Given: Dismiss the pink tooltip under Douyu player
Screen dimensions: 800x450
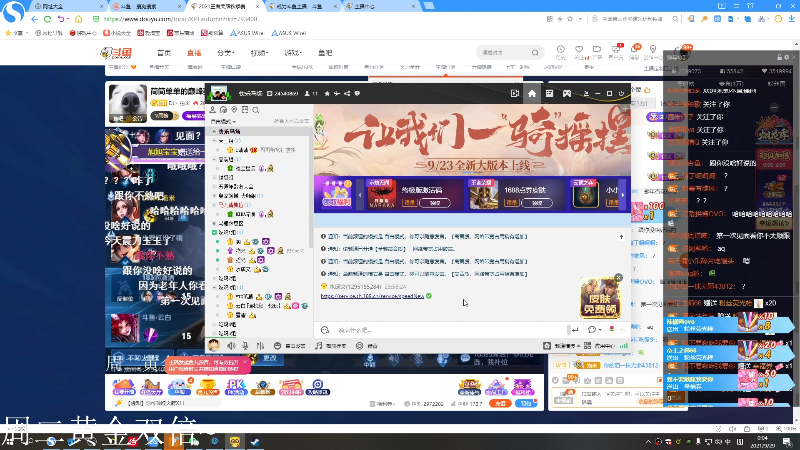Looking at the screenshot, I should (245, 362).
